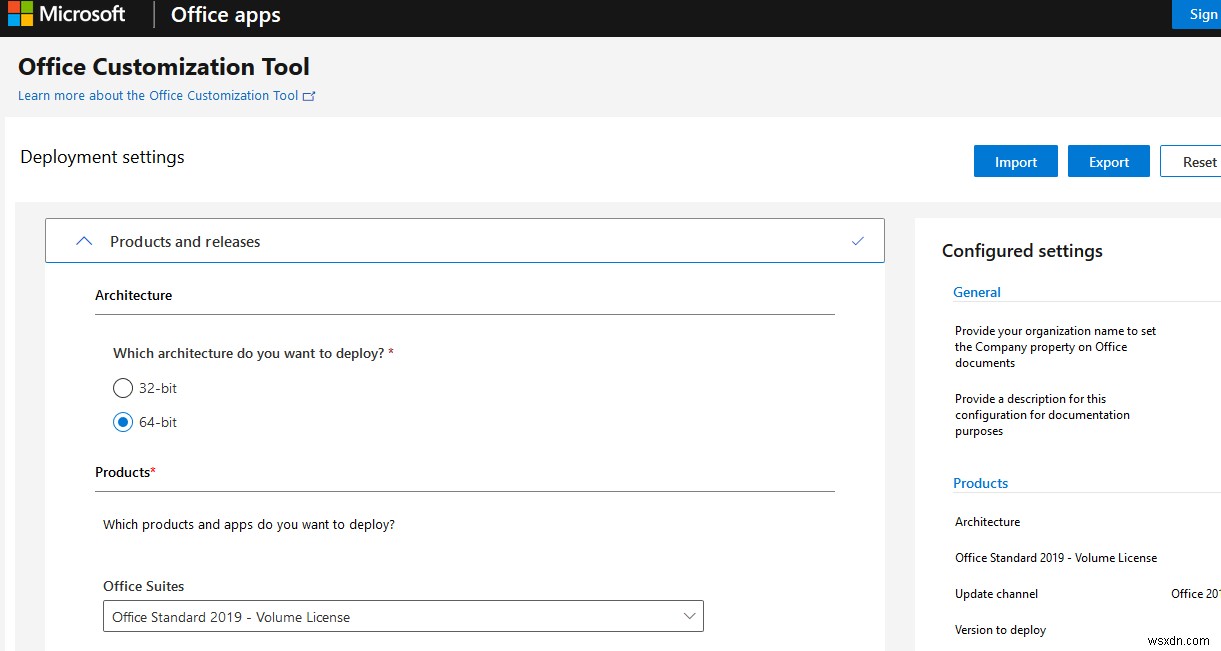This screenshot has width=1221, height=651.
Task: Click the external link icon beside Learn more
Action: pos(309,96)
